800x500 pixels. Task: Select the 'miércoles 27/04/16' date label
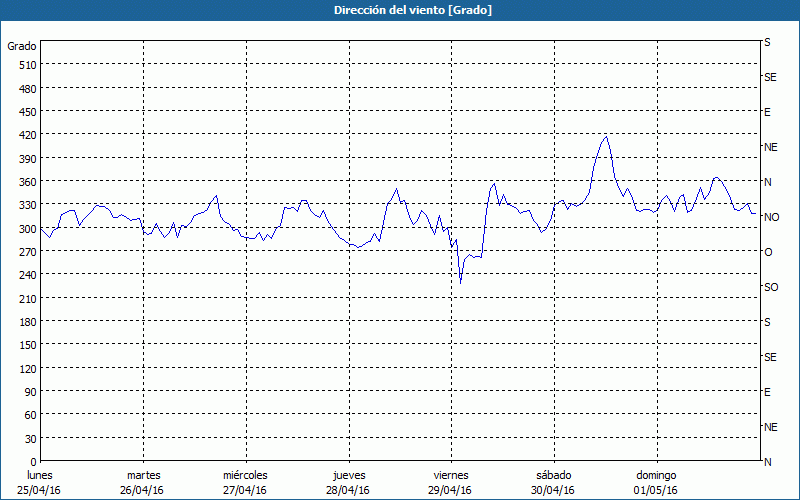[245, 482]
